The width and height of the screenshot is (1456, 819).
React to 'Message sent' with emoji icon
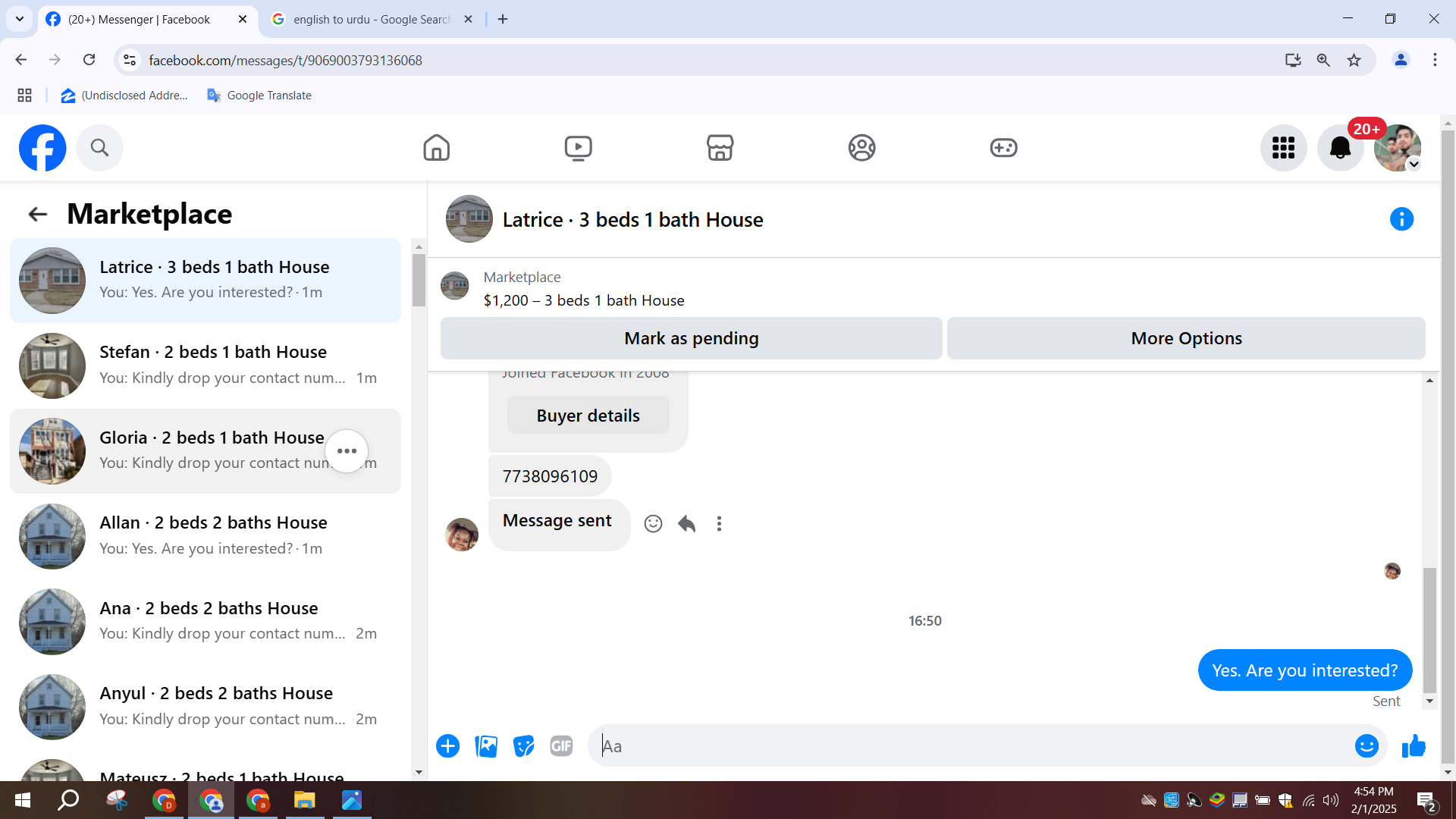(x=653, y=524)
